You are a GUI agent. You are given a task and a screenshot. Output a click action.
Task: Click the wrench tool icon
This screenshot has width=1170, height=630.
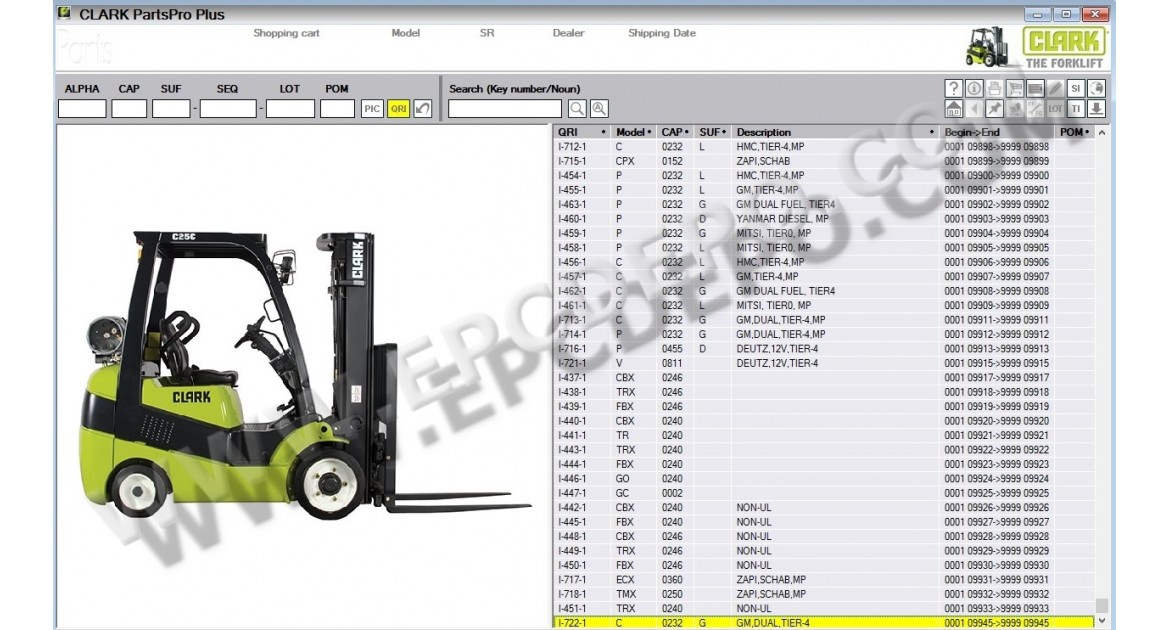[x=1035, y=108]
